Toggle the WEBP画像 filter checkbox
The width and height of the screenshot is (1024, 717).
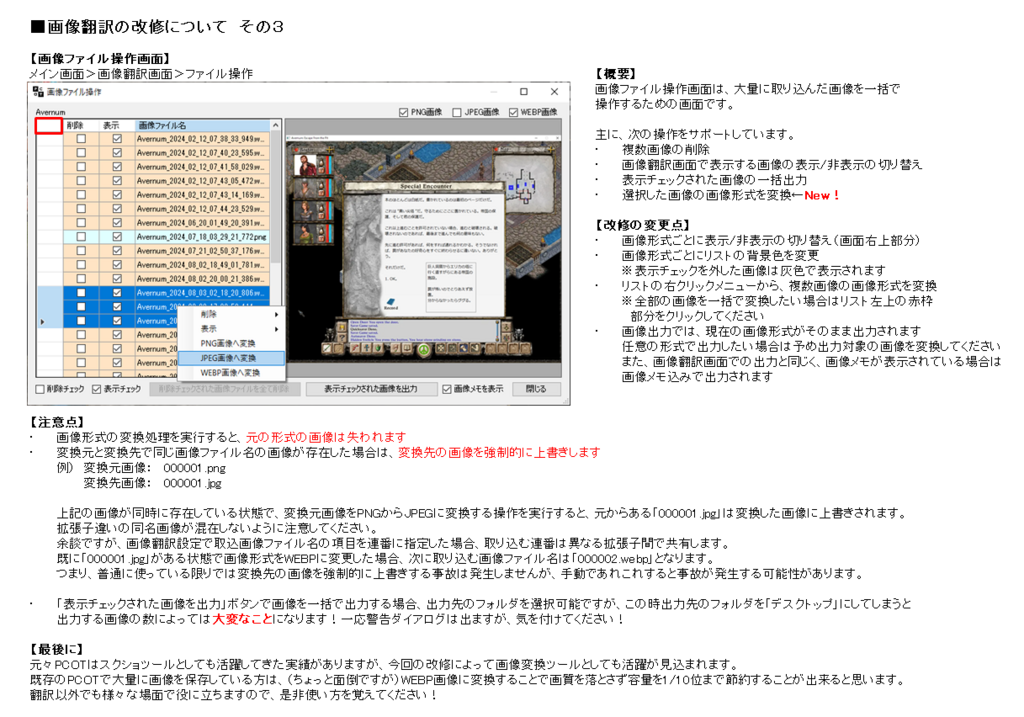coord(513,112)
